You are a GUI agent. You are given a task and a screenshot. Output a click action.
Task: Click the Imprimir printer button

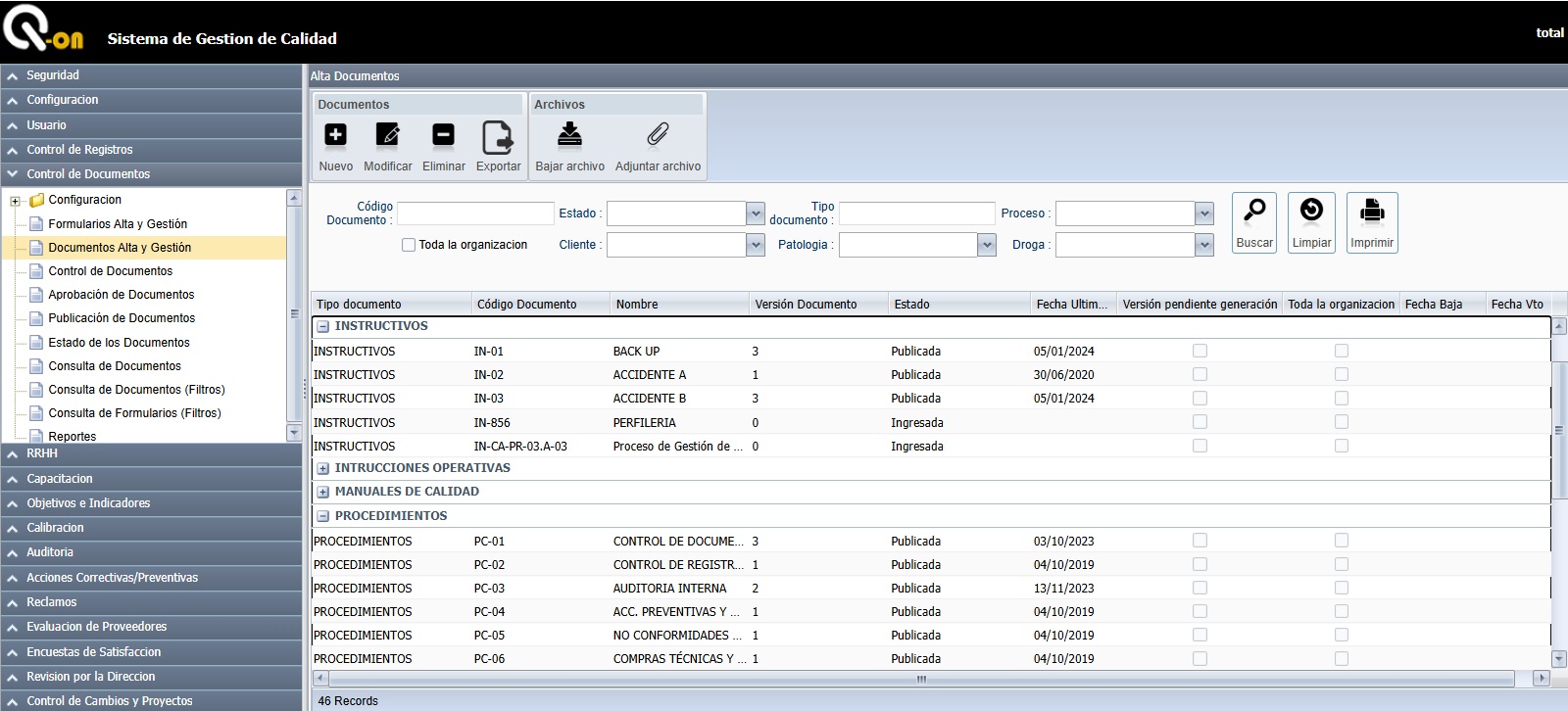(x=1372, y=223)
